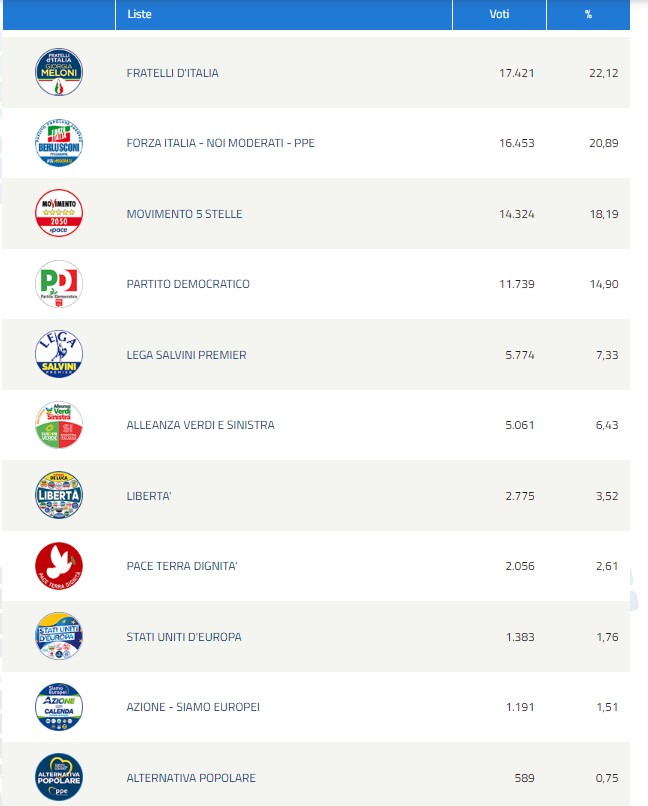This screenshot has height=806, width=648.
Task: Click the MOVIMENTO 5 STELLE list name
Action: coord(184,214)
